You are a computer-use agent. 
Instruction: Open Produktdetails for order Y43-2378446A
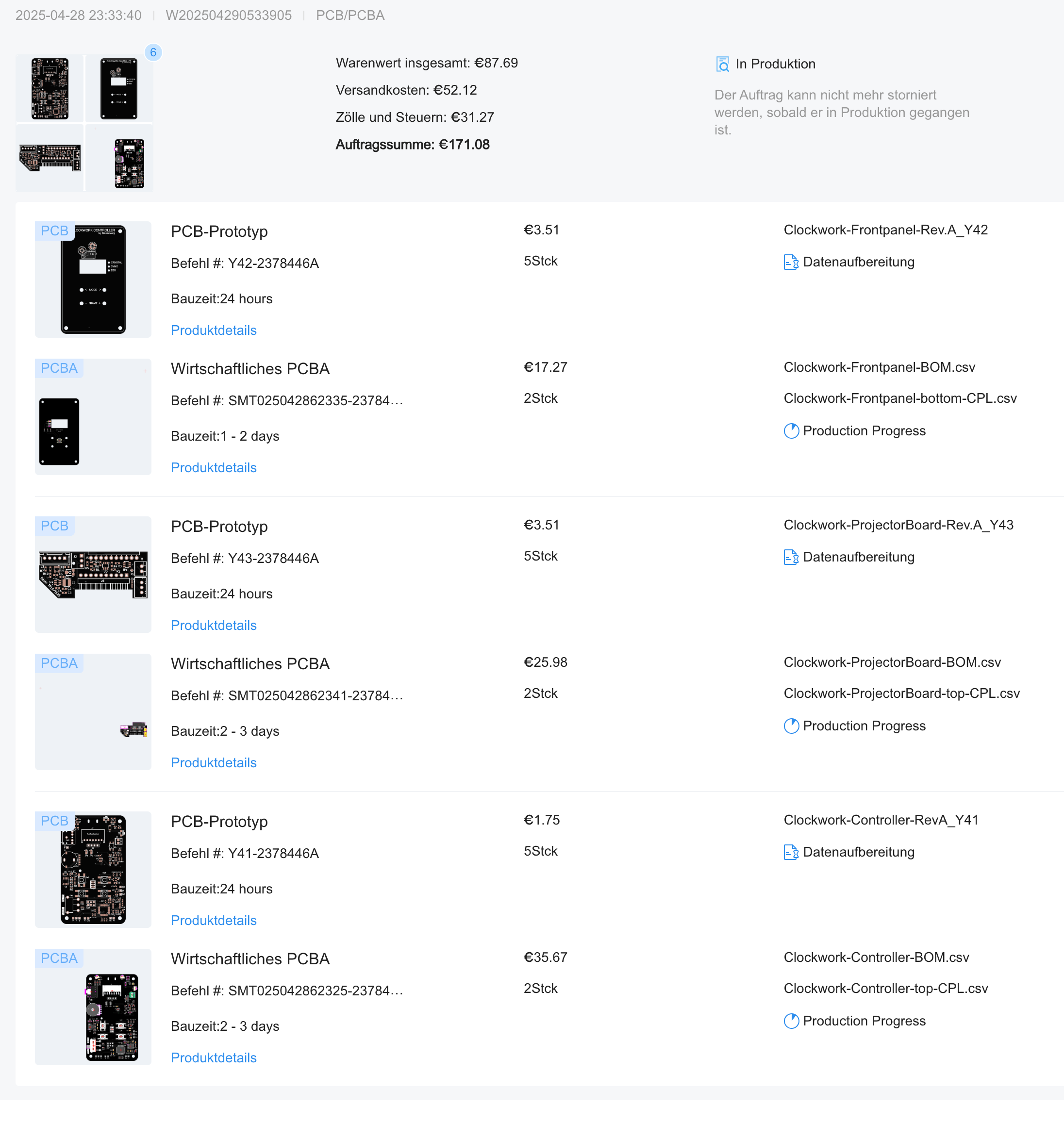click(214, 625)
